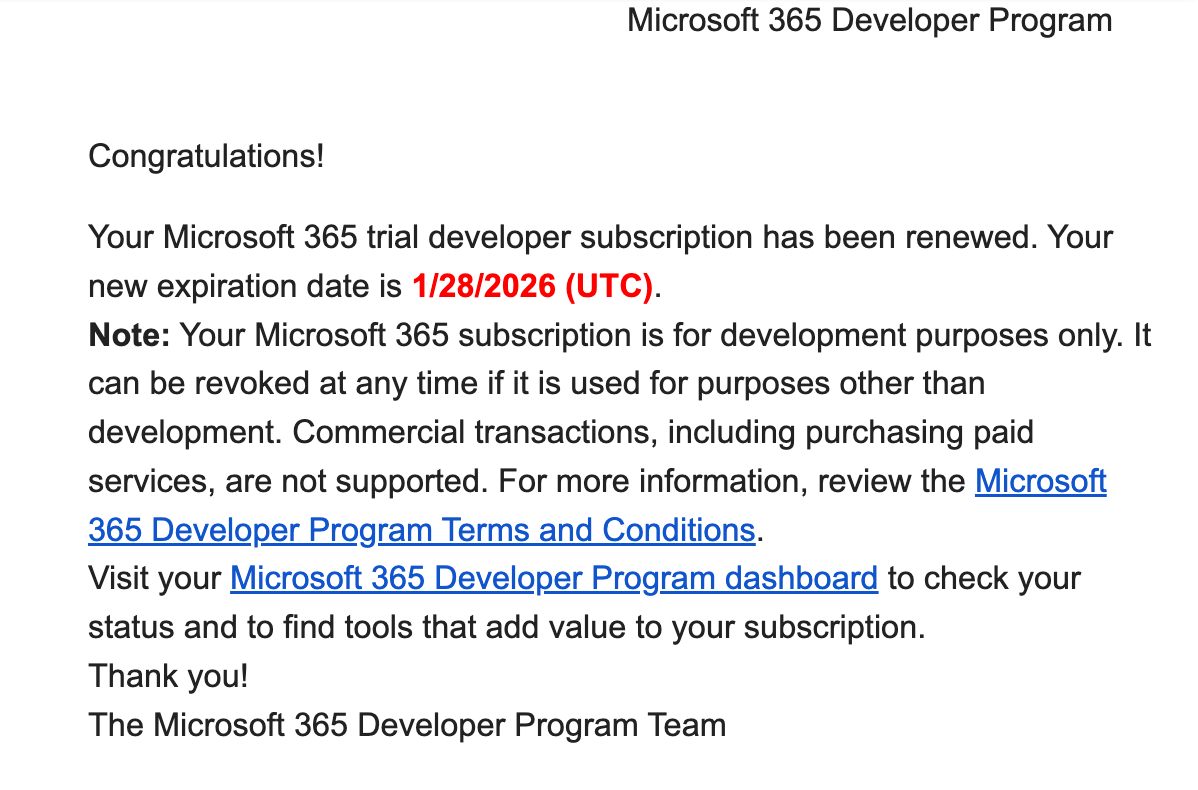Click the "Visit your" text before dashboard link
The height and width of the screenshot is (790, 1198).
coord(155,578)
